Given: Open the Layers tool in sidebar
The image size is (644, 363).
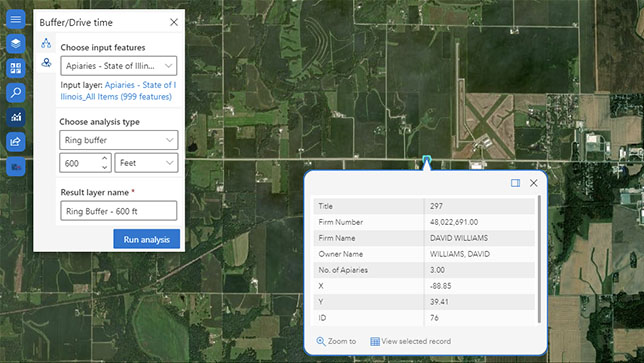Looking at the screenshot, I should 16,44.
